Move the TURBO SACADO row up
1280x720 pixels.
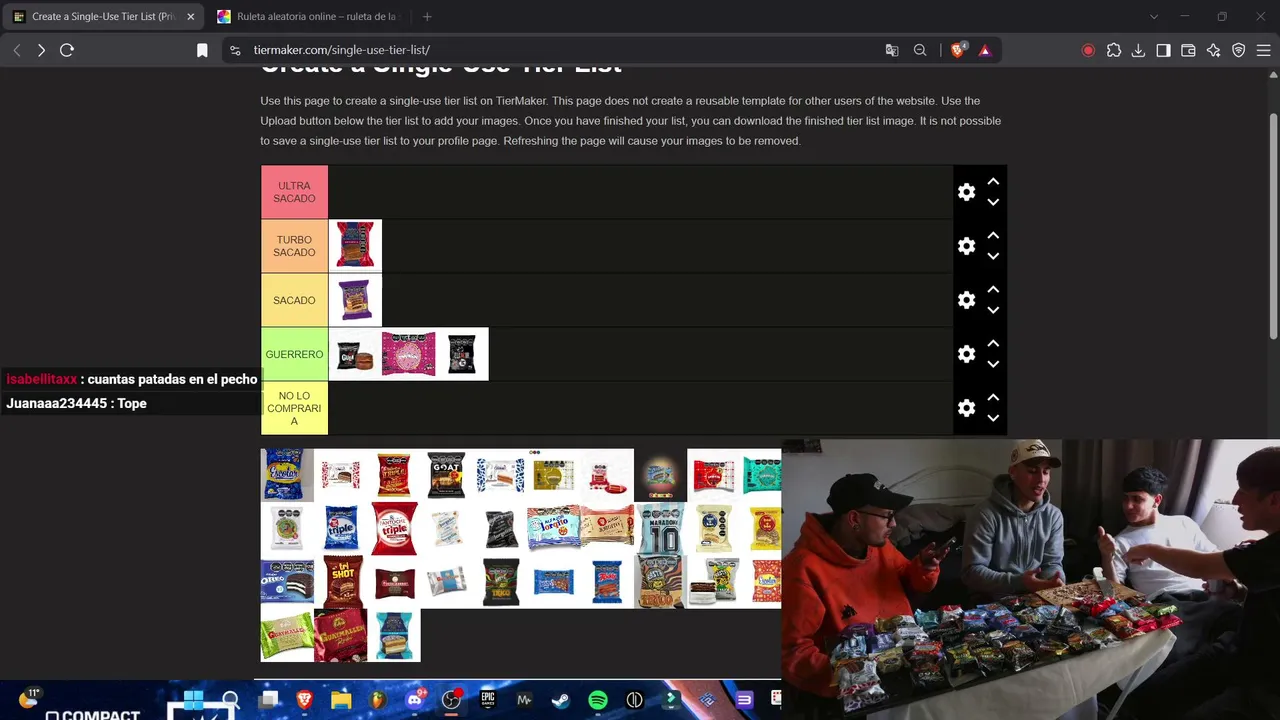(993, 236)
